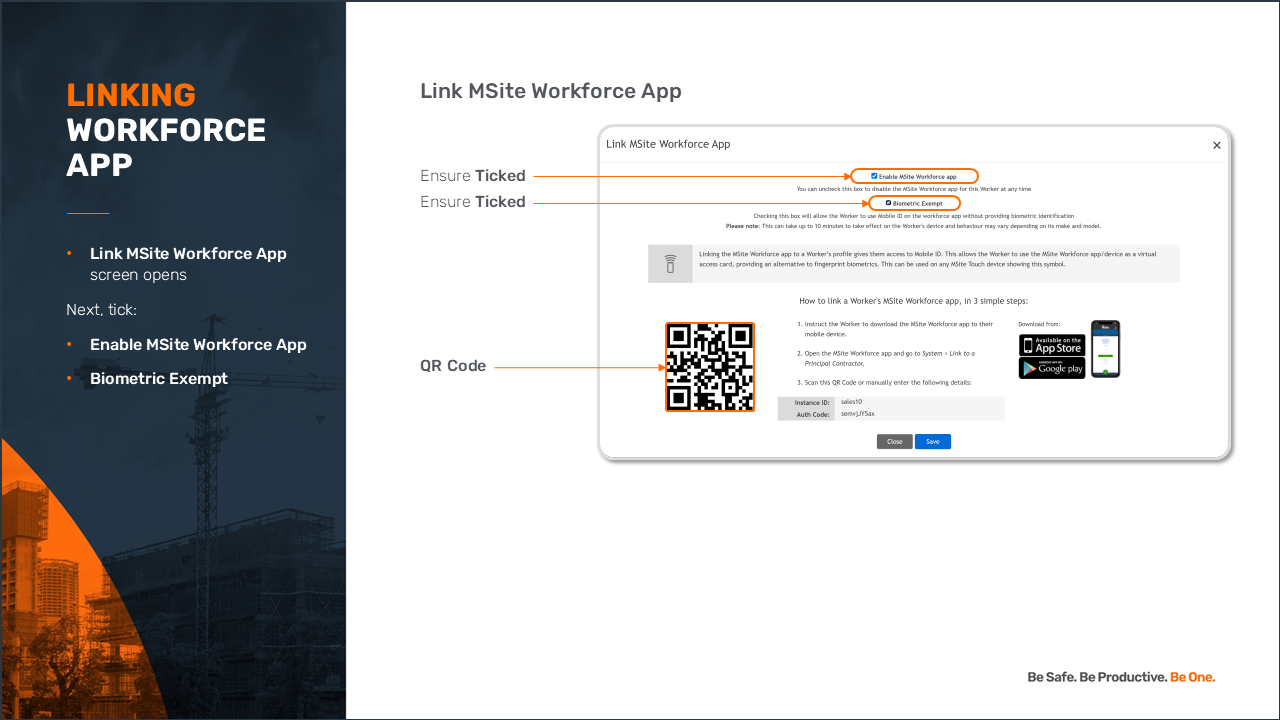Click 'Ensure Ticked' label pointing to Biometric Exempt
This screenshot has height=720, width=1280.
pos(473,202)
